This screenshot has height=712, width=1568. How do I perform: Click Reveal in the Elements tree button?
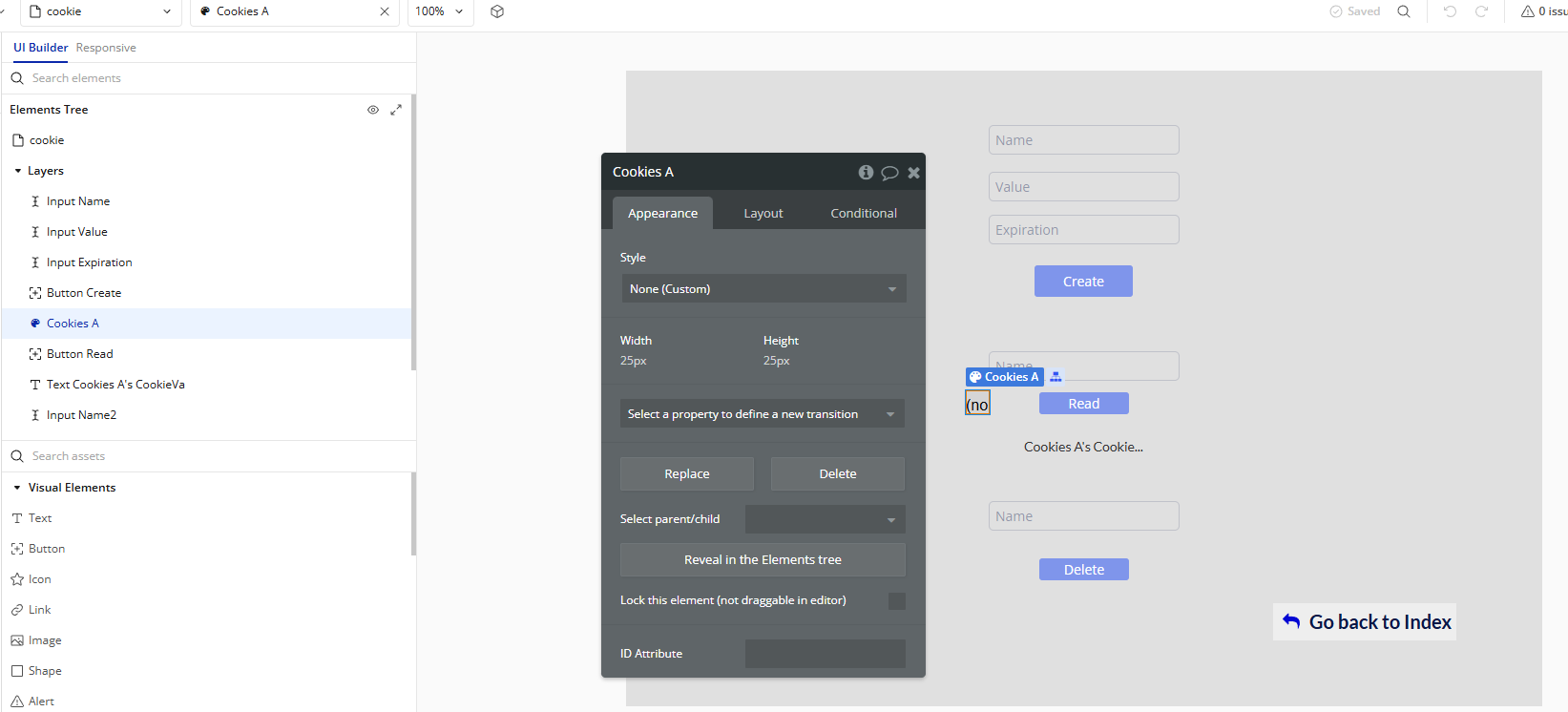pos(763,560)
